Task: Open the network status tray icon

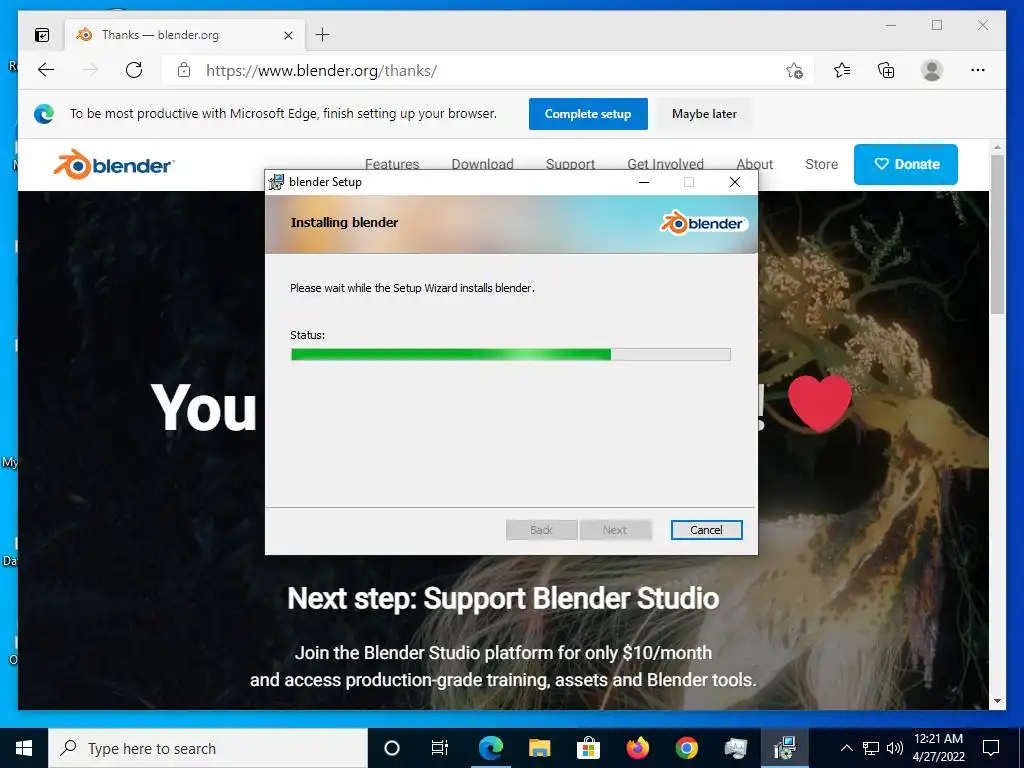Action: point(871,748)
